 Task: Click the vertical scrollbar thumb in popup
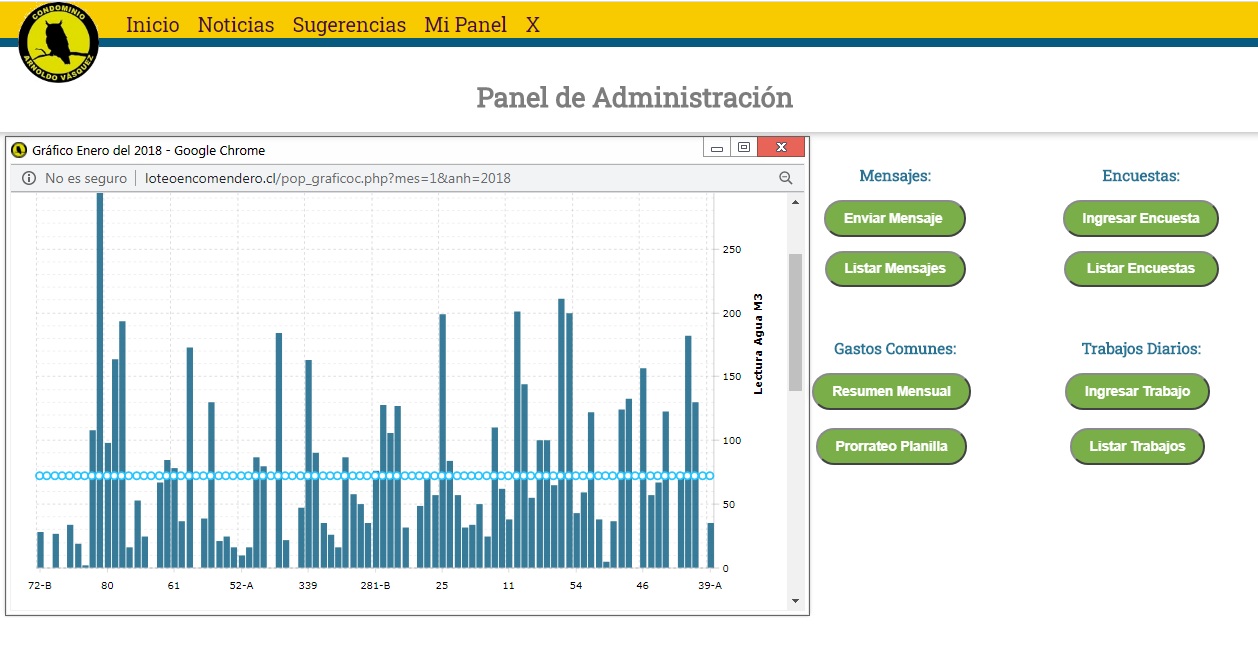tap(795, 320)
